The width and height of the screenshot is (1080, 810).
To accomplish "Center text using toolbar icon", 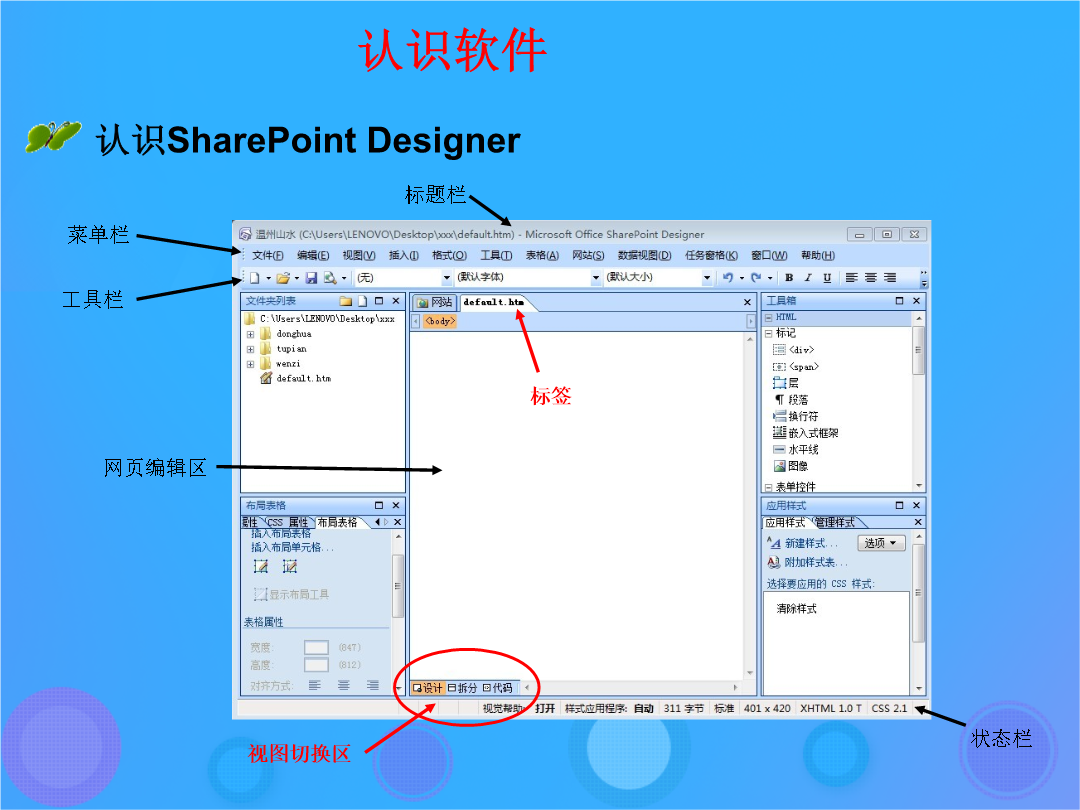I will 871,278.
